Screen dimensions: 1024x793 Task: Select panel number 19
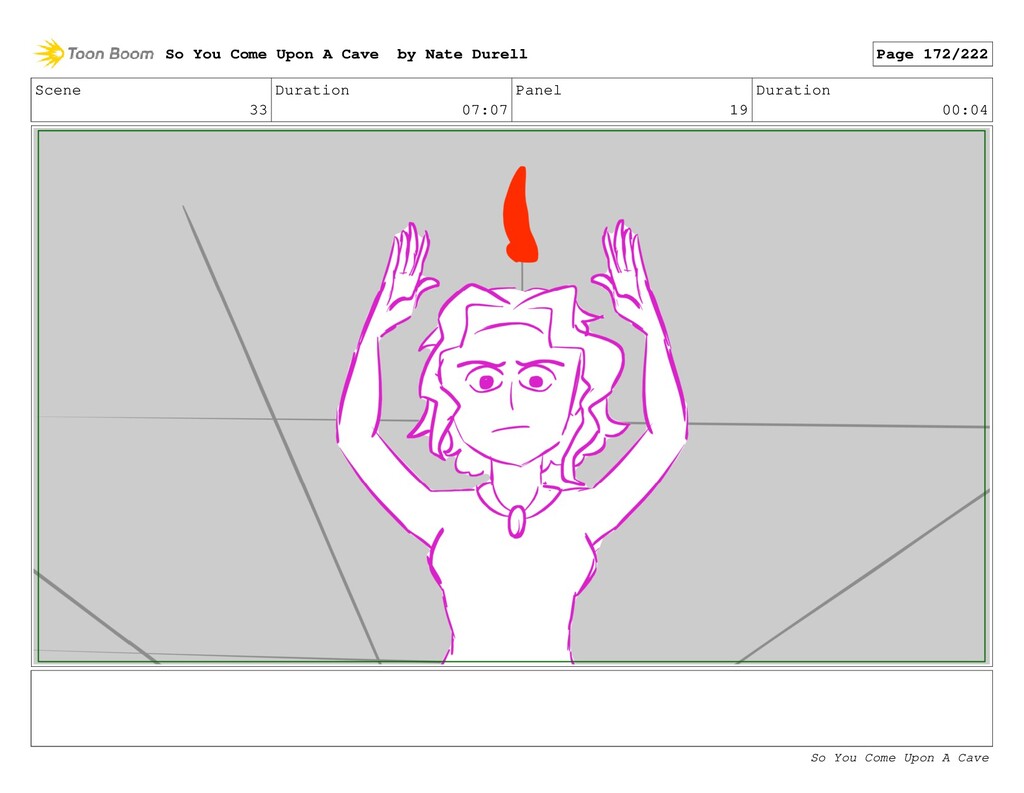tap(739, 110)
